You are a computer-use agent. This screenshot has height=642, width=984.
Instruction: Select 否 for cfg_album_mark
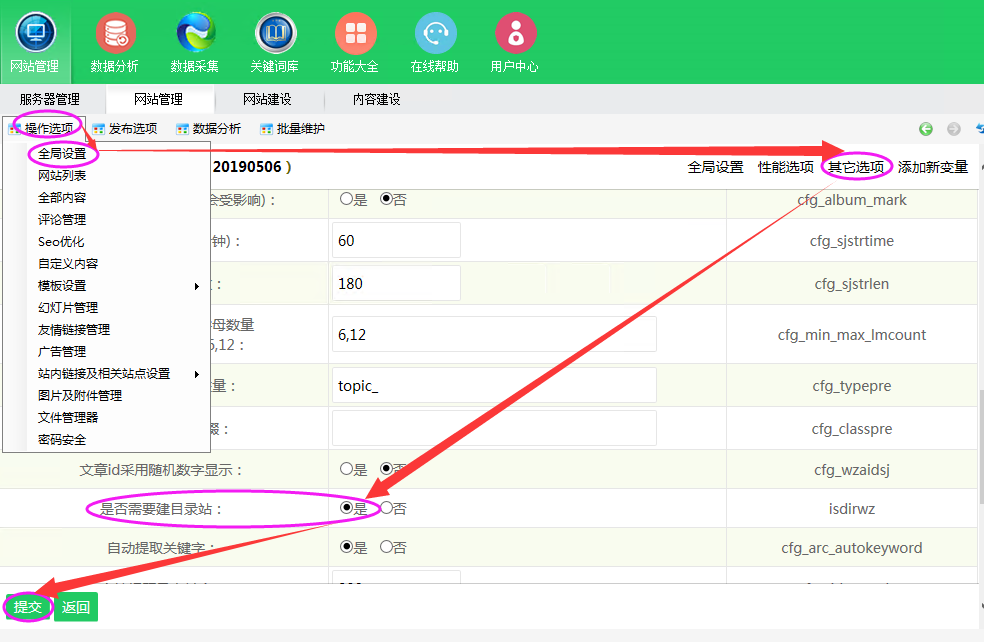click(386, 199)
